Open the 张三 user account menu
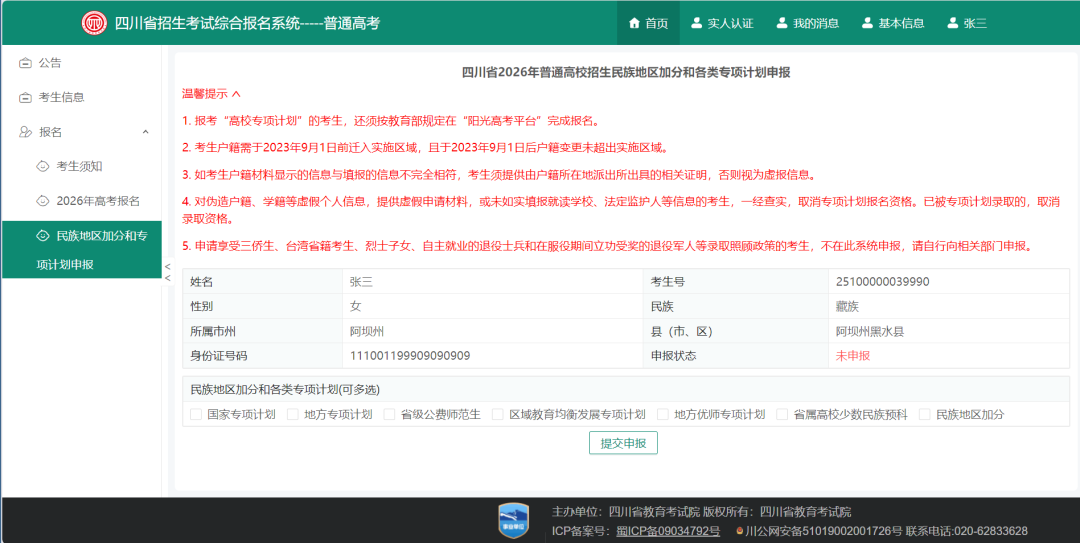 (x=966, y=23)
